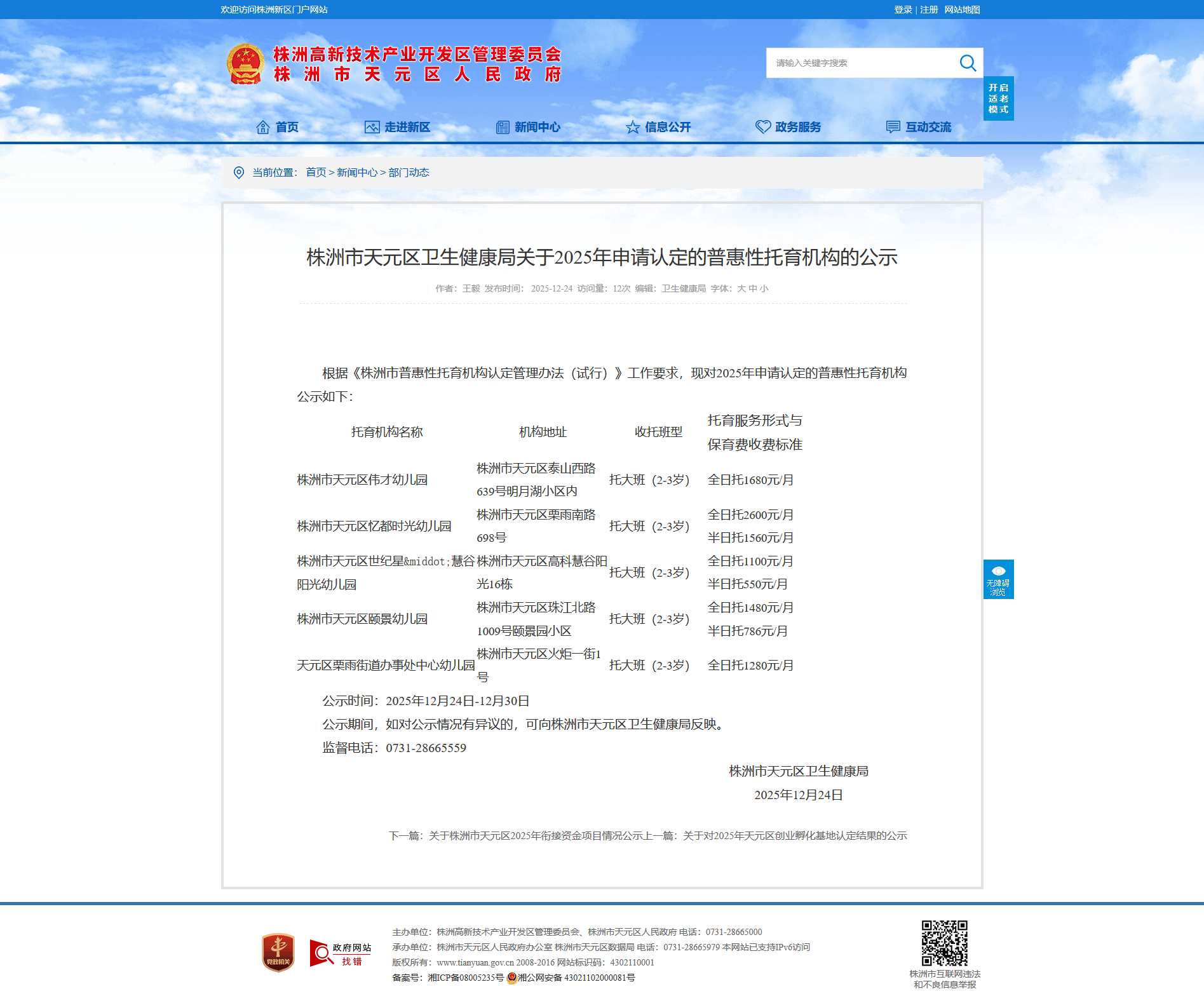Click the heart icon beside 政务服务
1204x1003 pixels.
(x=762, y=127)
